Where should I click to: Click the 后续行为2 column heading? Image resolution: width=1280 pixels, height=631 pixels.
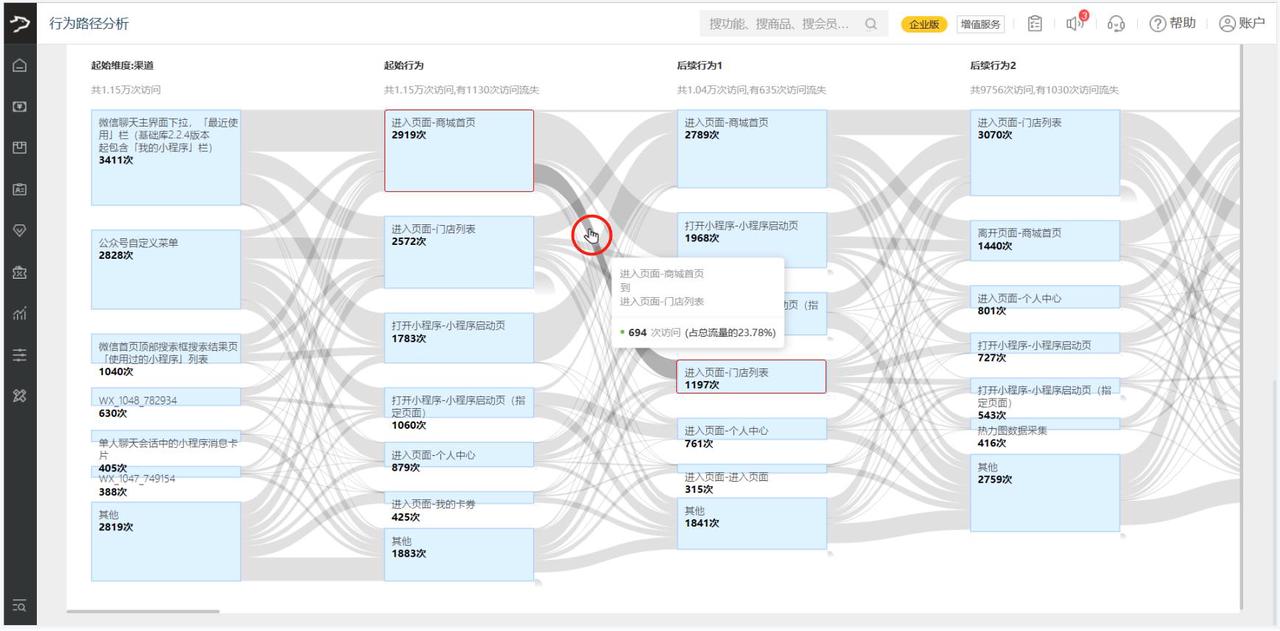coord(993,66)
